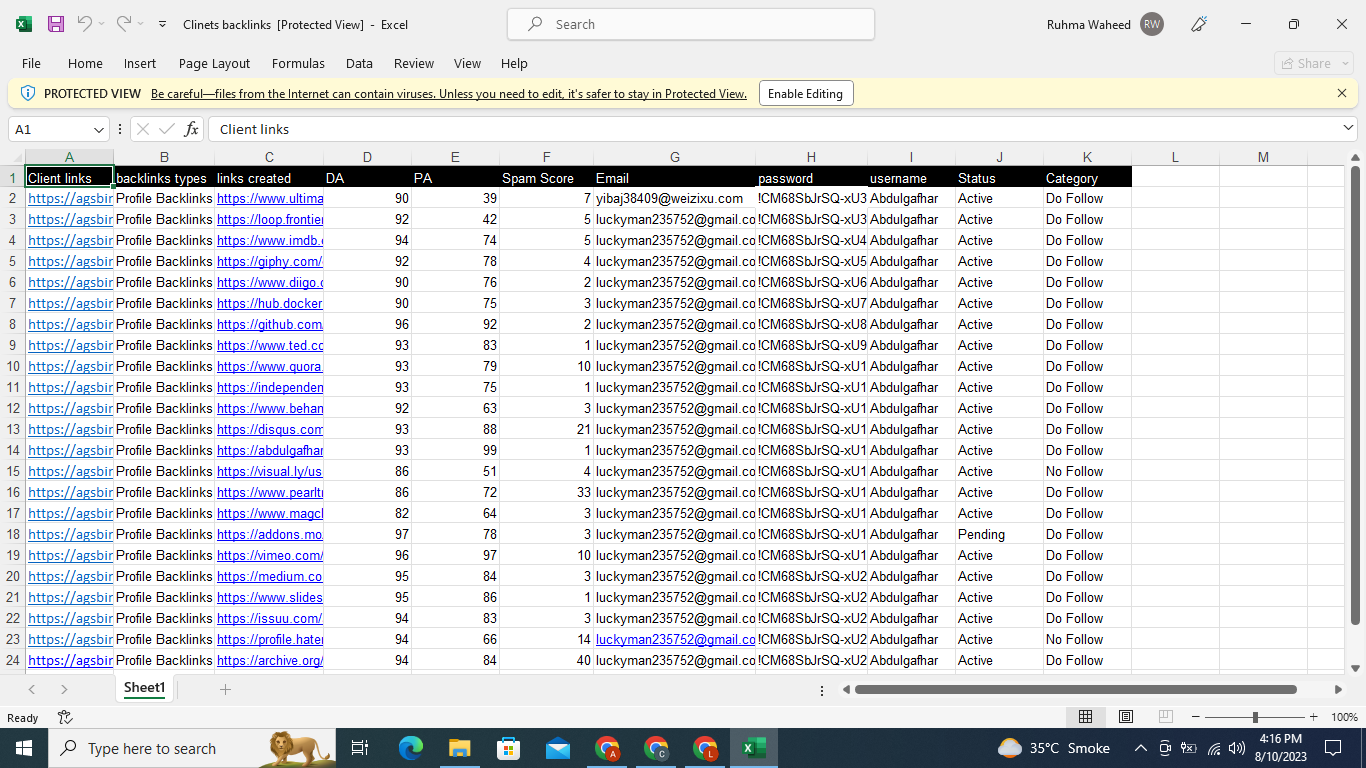
Task: Expand the Name Box dropdown
Action: 99,129
